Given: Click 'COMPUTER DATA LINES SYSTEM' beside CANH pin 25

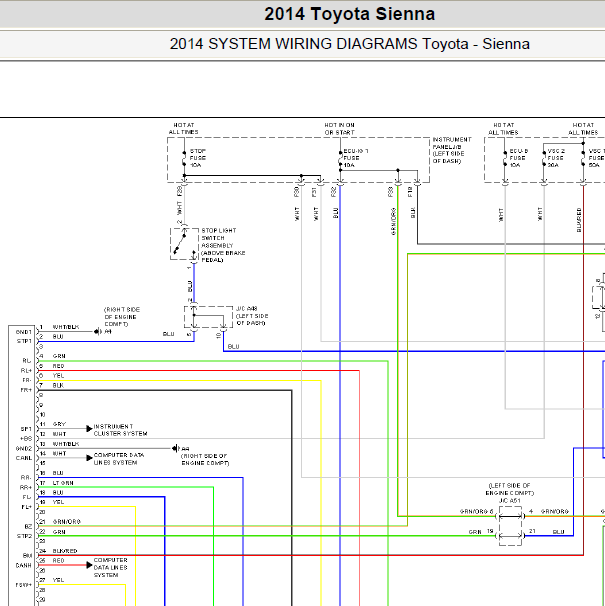Looking at the screenshot, I should [111, 568].
